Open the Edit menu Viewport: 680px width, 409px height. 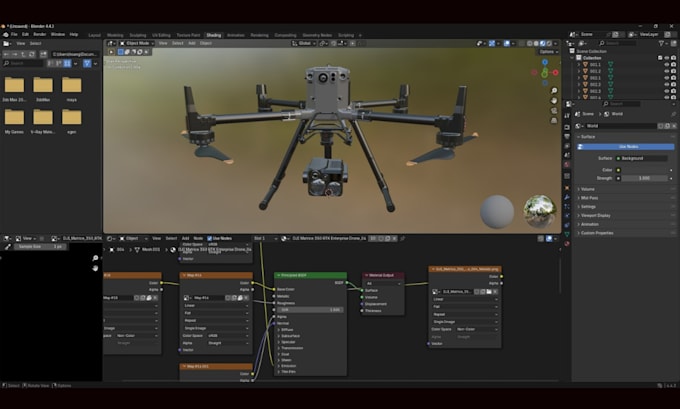point(25,34)
